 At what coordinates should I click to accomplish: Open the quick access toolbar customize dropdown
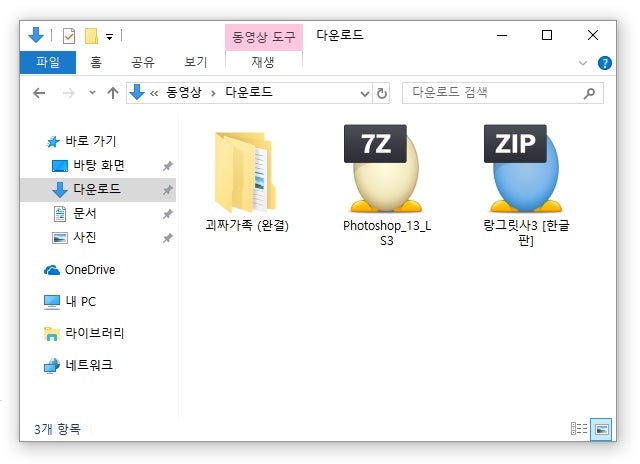coord(109,37)
